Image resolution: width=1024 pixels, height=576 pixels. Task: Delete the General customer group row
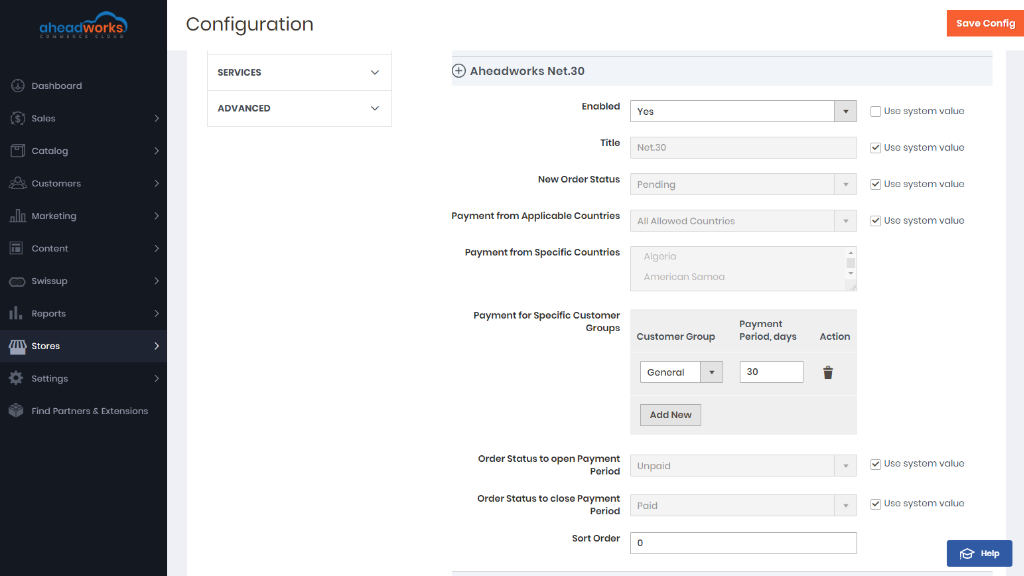pos(828,372)
